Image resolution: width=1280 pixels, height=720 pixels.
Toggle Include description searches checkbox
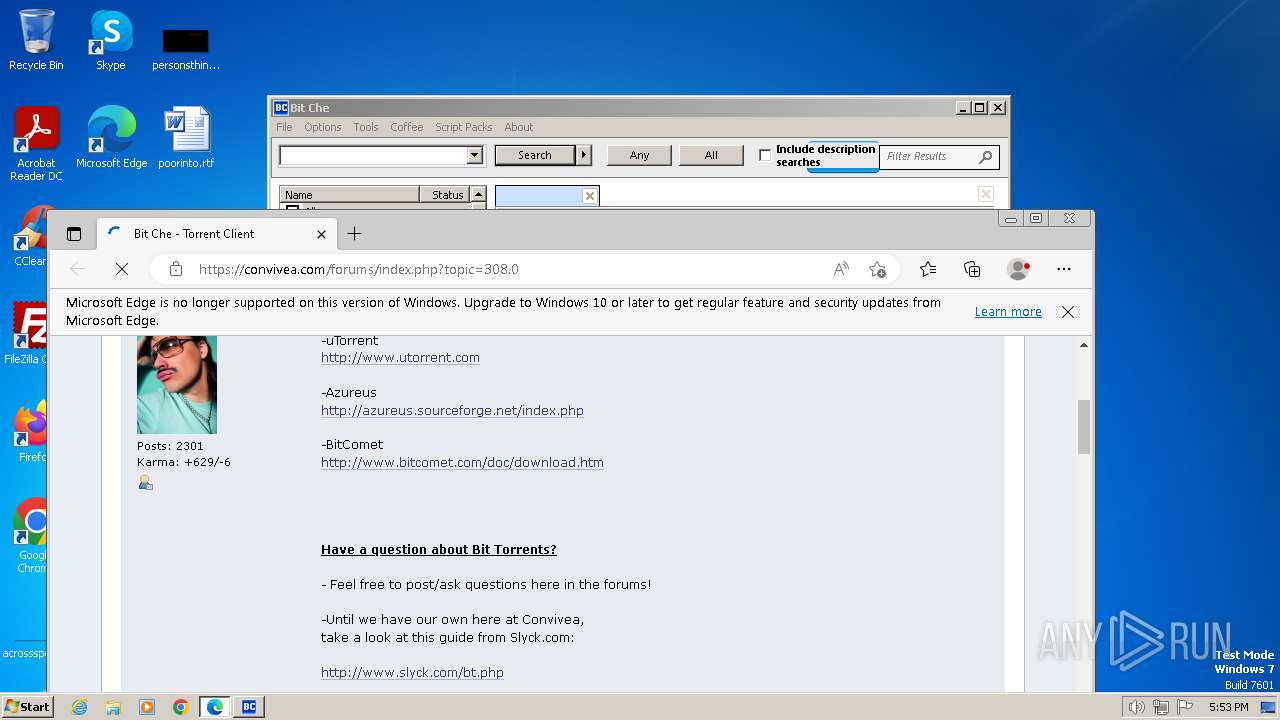pyautogui.click(x=765, y=155)
